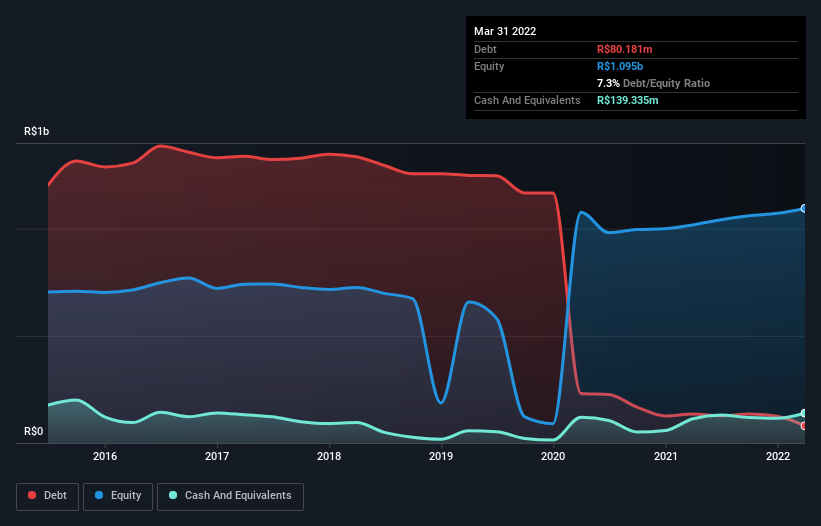Image resolution: width=821 pixels, height=526 pixels.
Task: Click the R$139.335m cash value
Action: click(x=628, y=100)
